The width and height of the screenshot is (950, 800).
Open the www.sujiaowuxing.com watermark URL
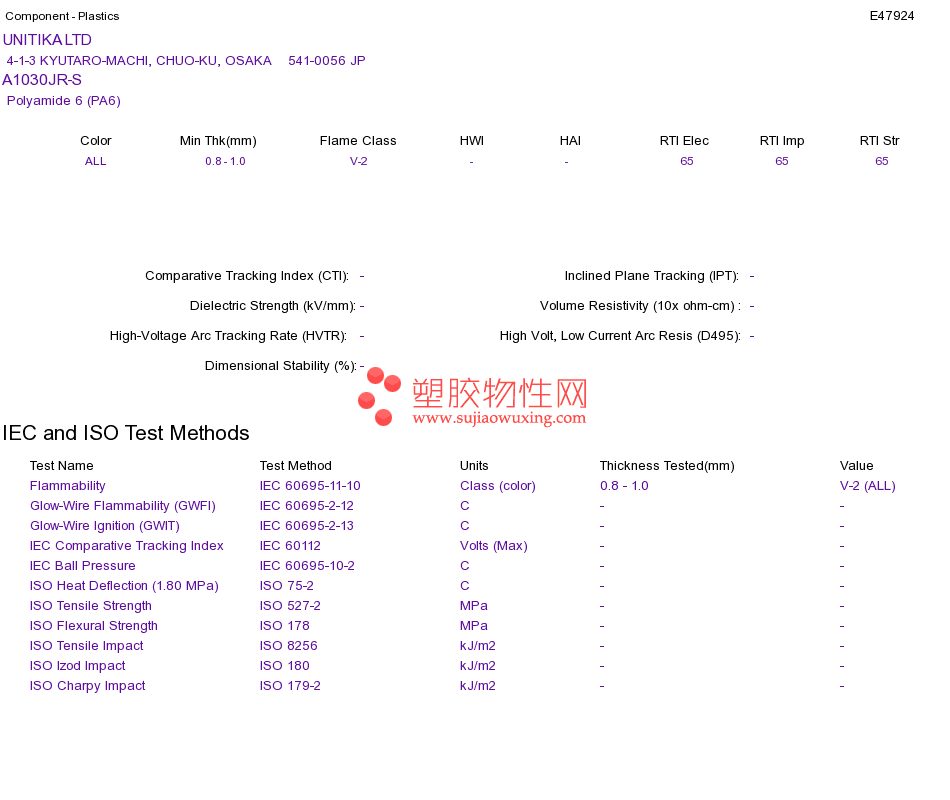pos(499,418)
